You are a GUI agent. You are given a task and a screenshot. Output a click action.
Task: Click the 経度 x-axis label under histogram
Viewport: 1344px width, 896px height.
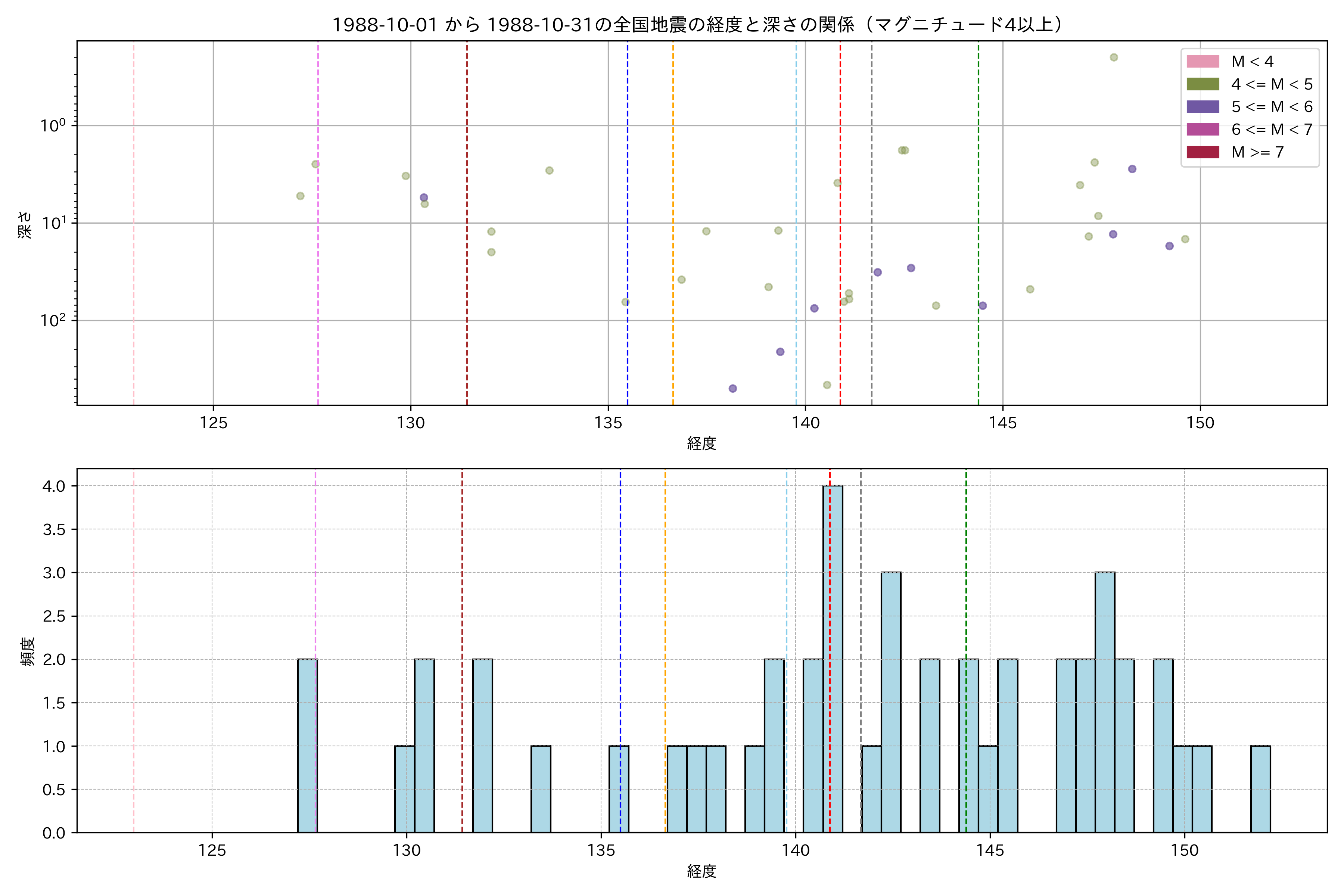pos(701,871)
